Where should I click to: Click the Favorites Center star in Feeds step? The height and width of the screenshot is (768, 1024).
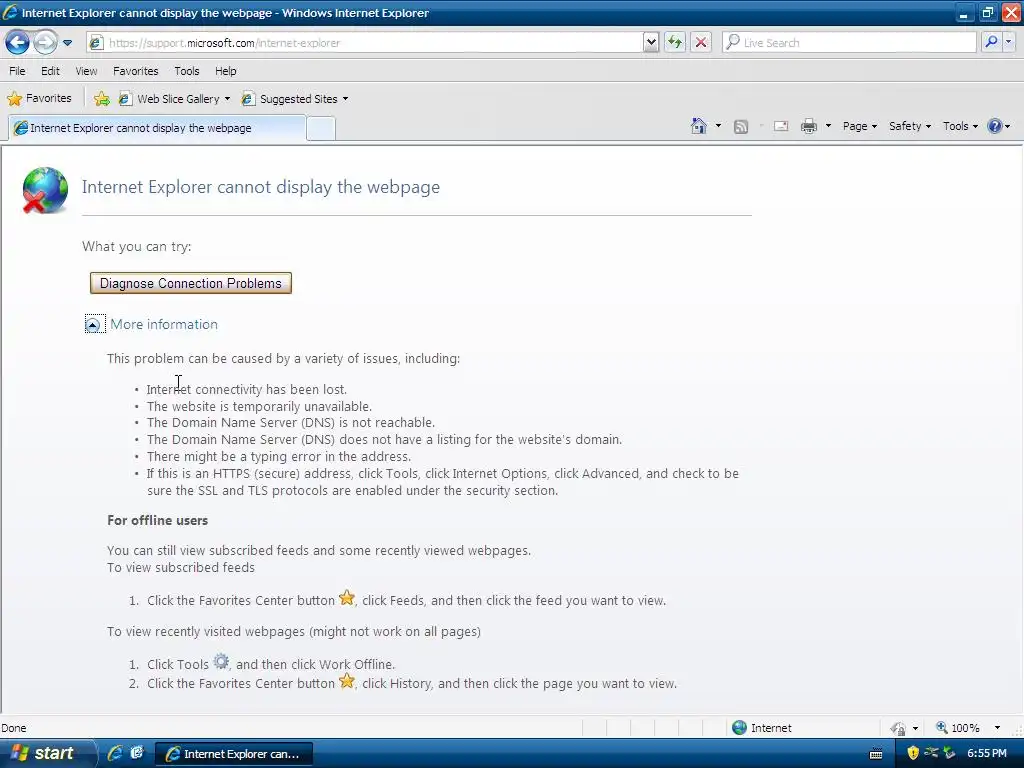point(347,598)
